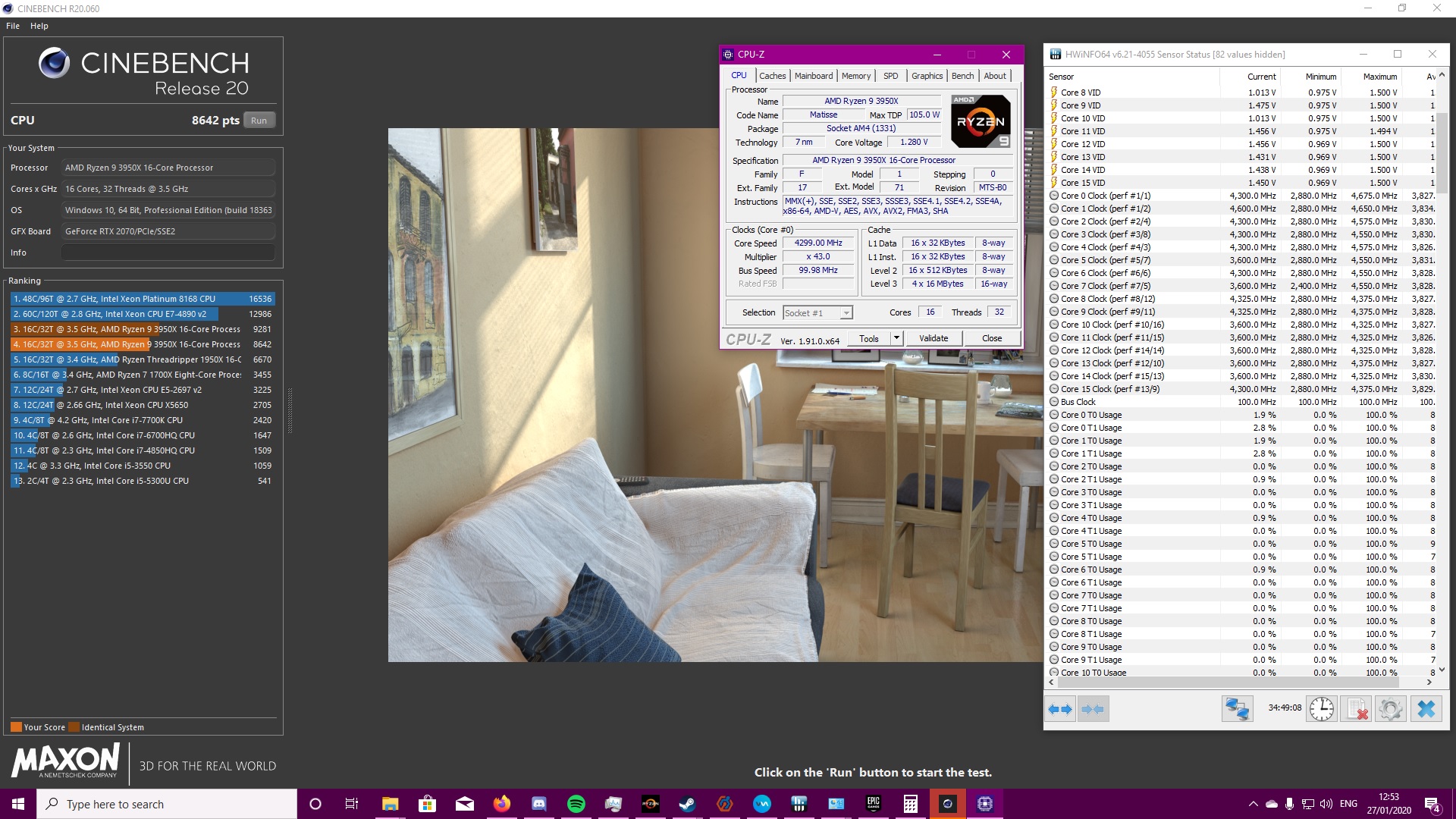
Task: Select ranking row Intel Core i5-5300U
Action: pos(143,481)
